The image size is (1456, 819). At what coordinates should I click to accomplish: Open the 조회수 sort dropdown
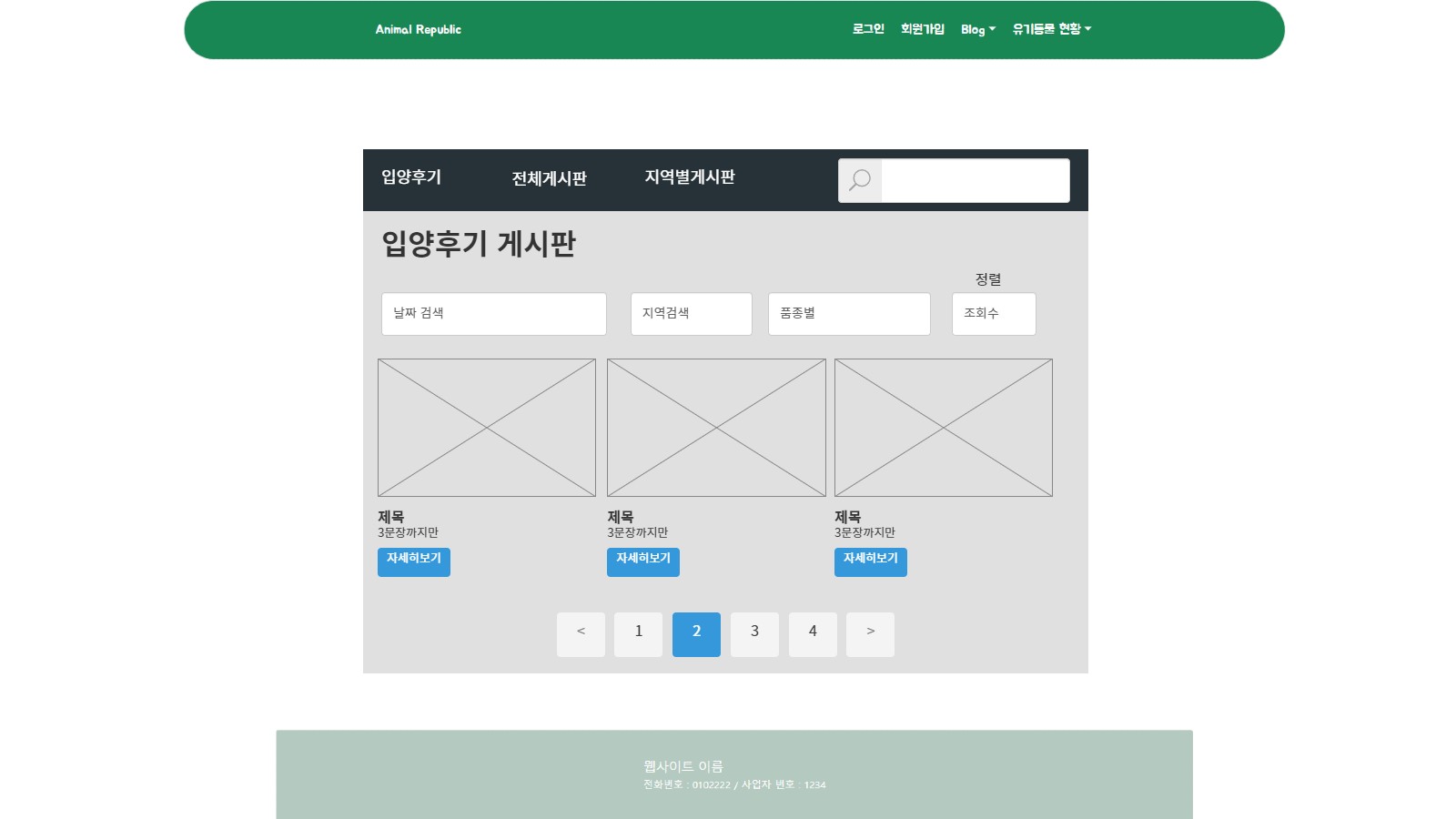(993, 314)
